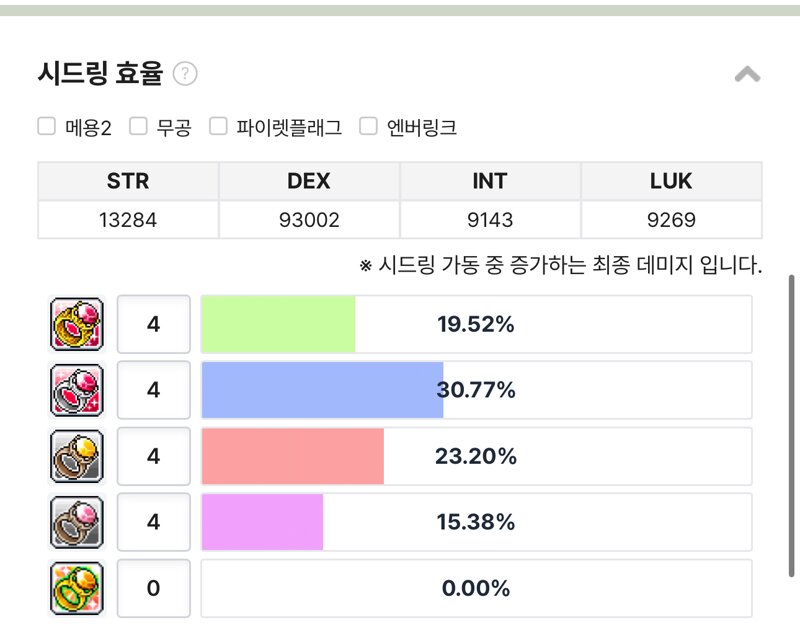
Task: Select the DEX column header
Action: pos(309,181)
